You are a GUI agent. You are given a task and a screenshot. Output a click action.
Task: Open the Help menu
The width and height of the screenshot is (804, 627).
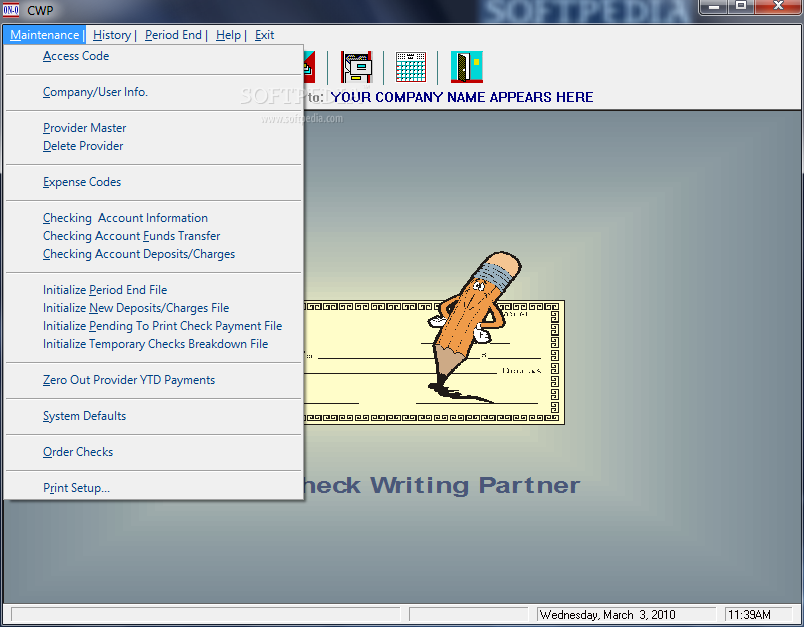tap(228, 35)
